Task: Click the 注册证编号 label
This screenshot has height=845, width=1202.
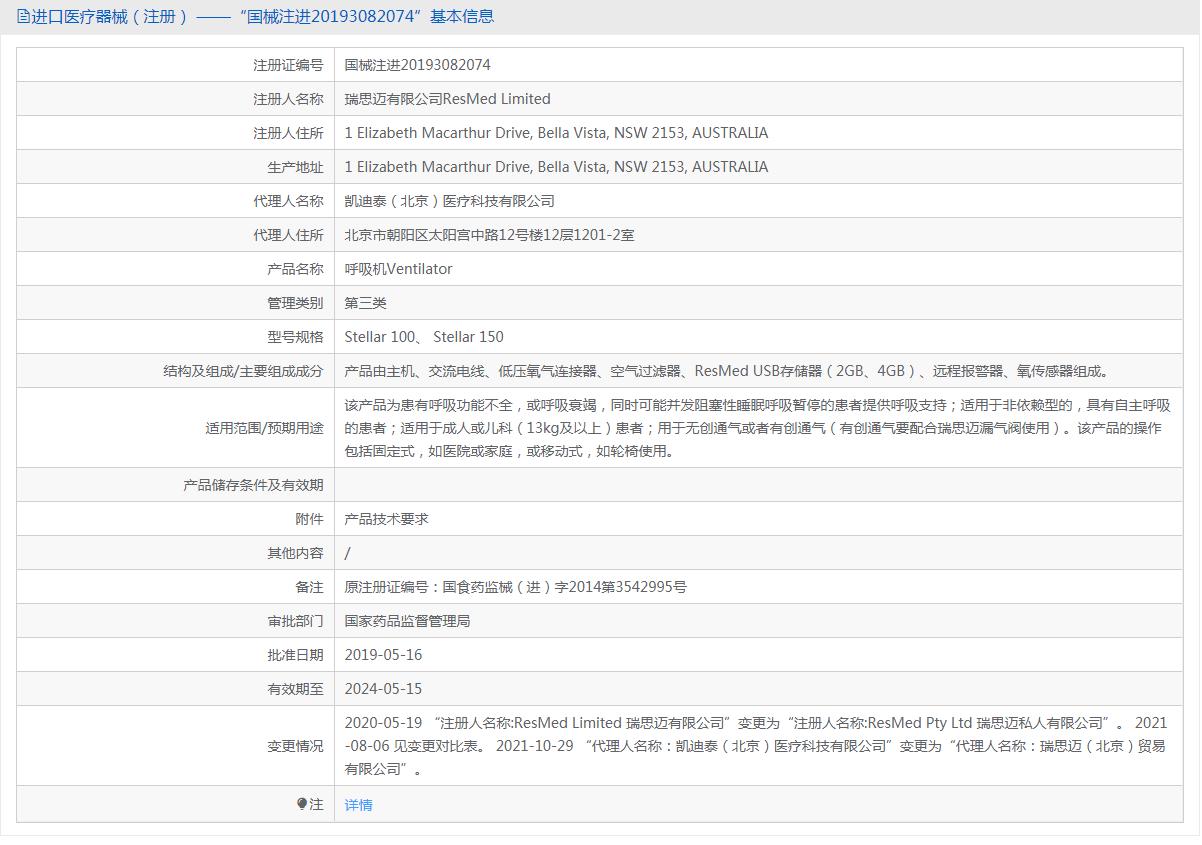Action: (288, 65)
